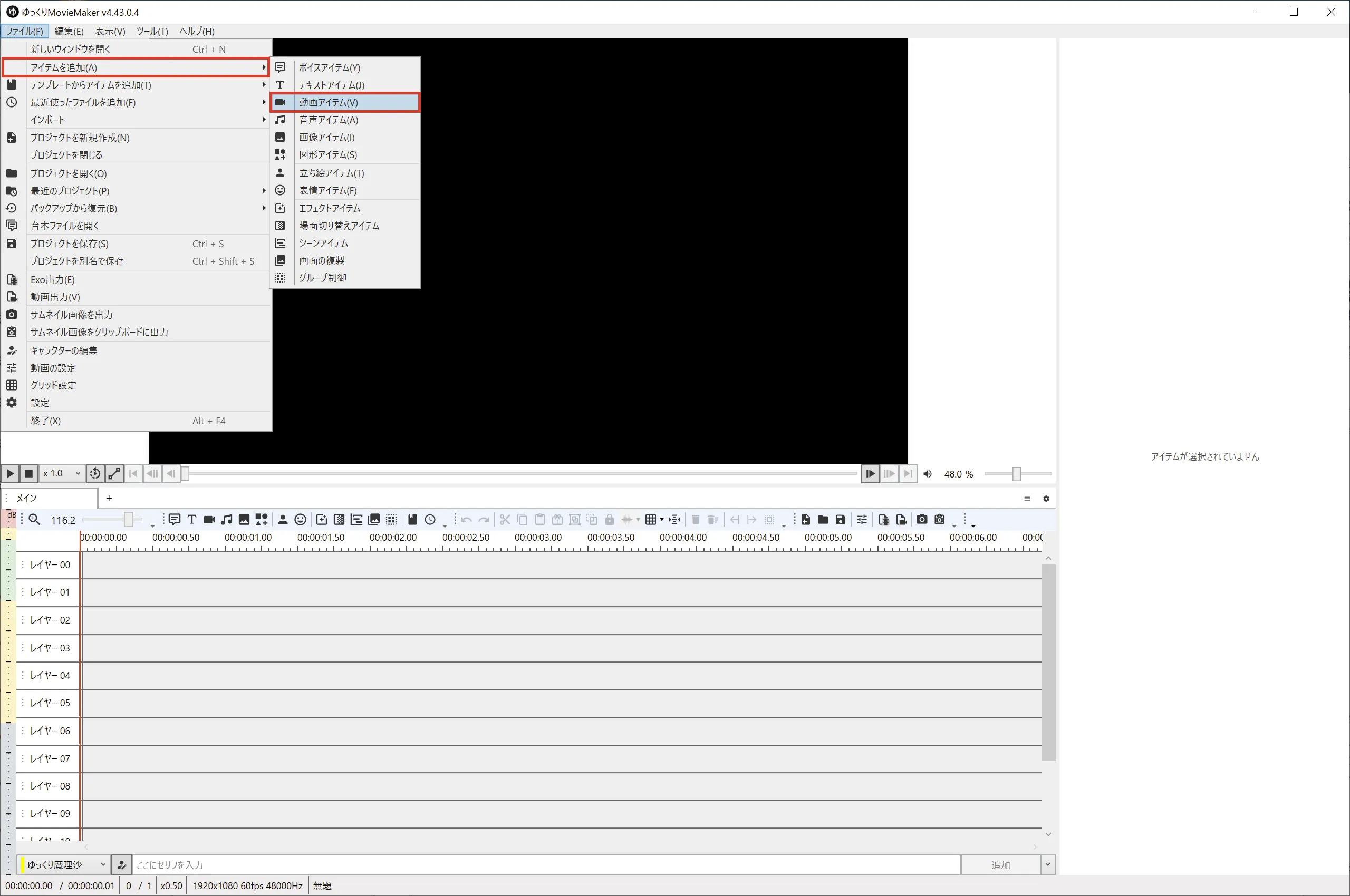Click the video output icon in timeline toolbar
1350x896 pixels.
click(x=901, y=520)
